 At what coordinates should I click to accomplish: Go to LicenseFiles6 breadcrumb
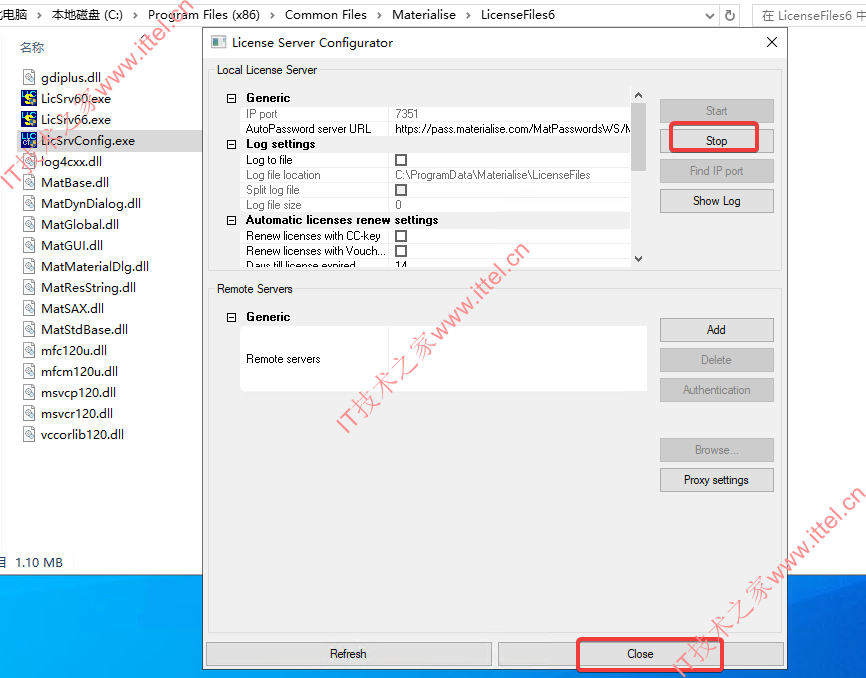pyautogui.click(x=518, y=15)
